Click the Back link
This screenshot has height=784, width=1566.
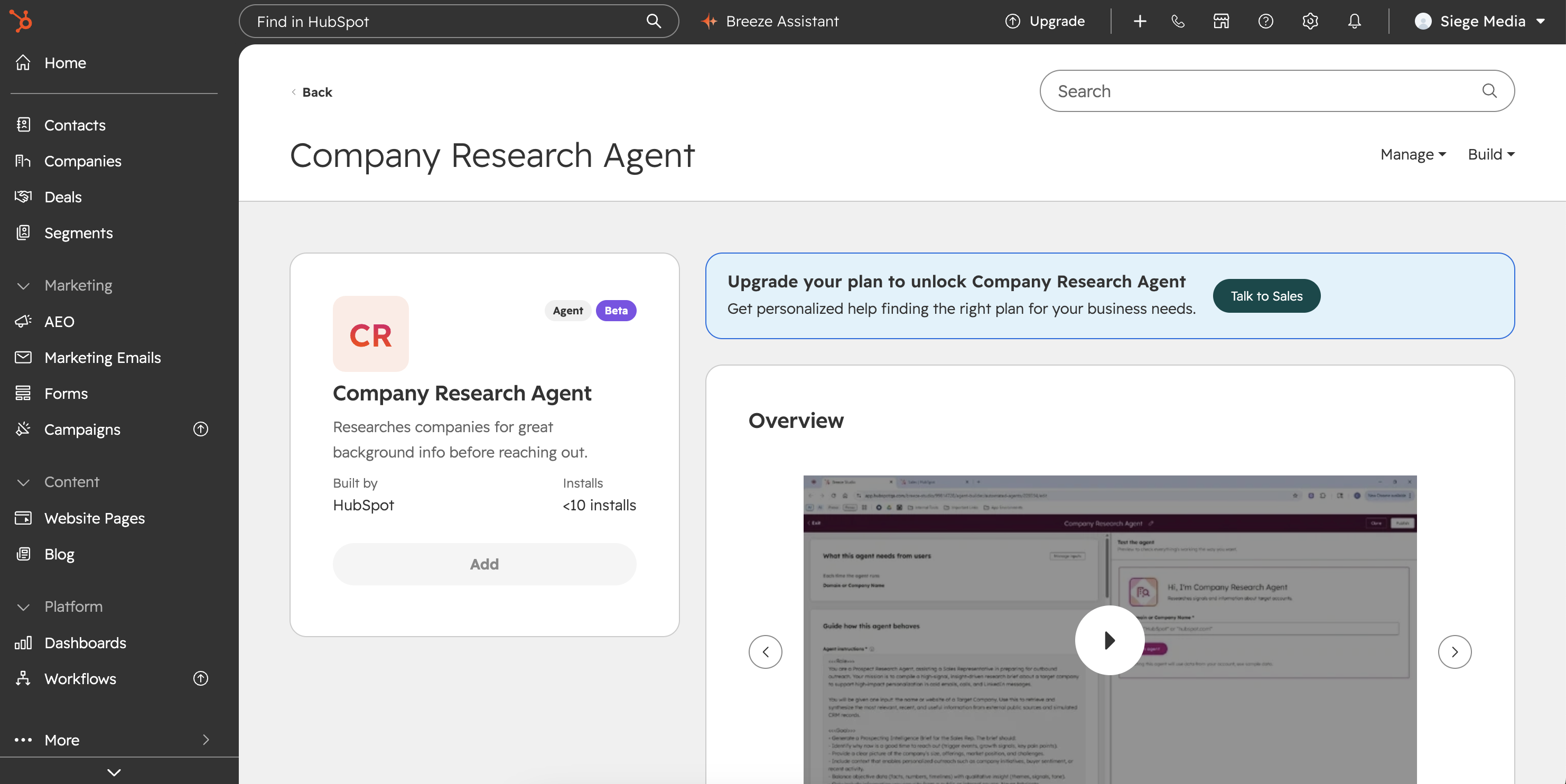312,92
